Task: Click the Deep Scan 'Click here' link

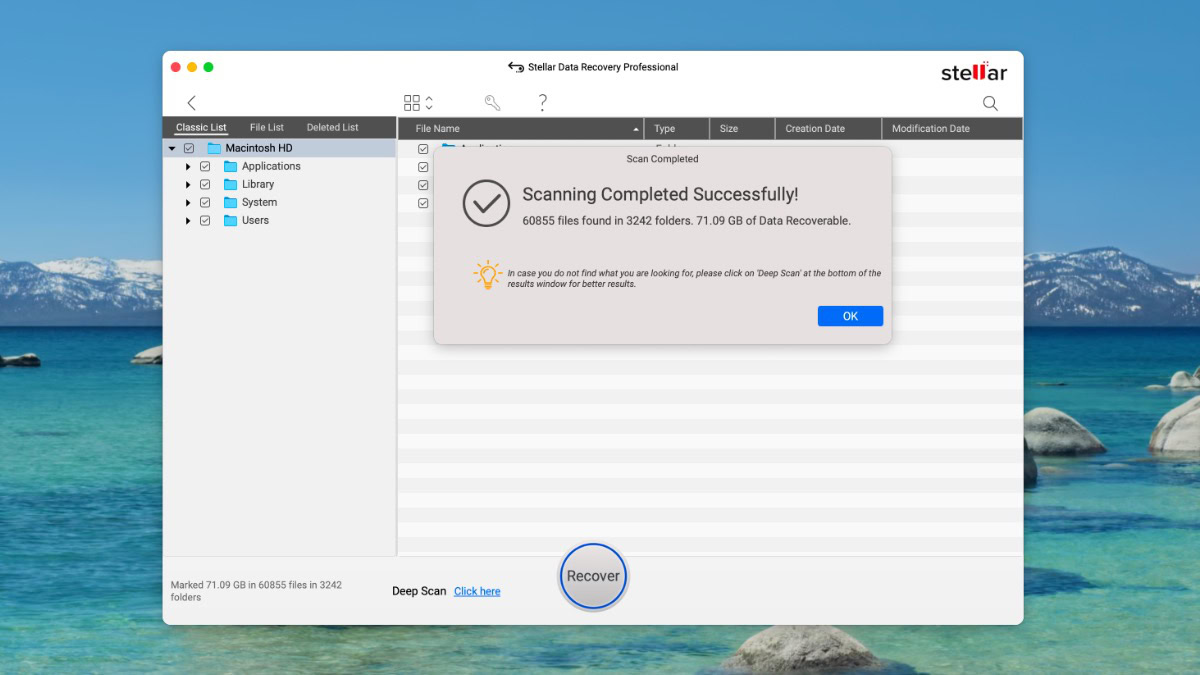Action: [477, 591]
